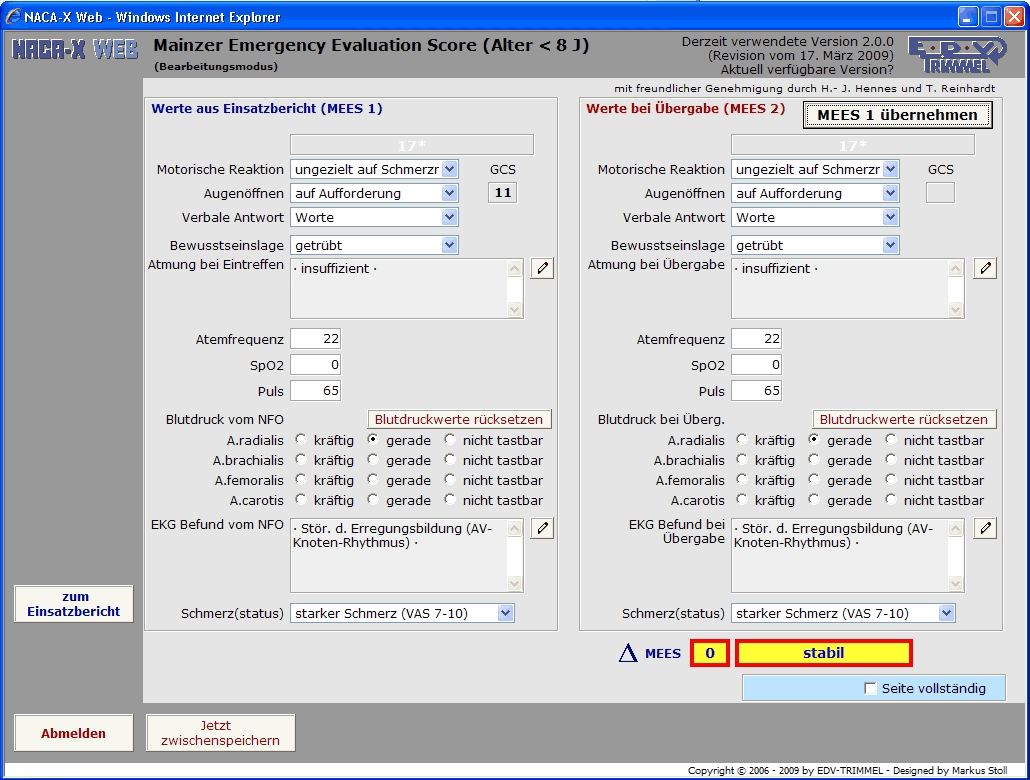Open Motorische Reaktion dropdown in MEES 1
The image size is (1030, 780).
click(x=374, y=170)
